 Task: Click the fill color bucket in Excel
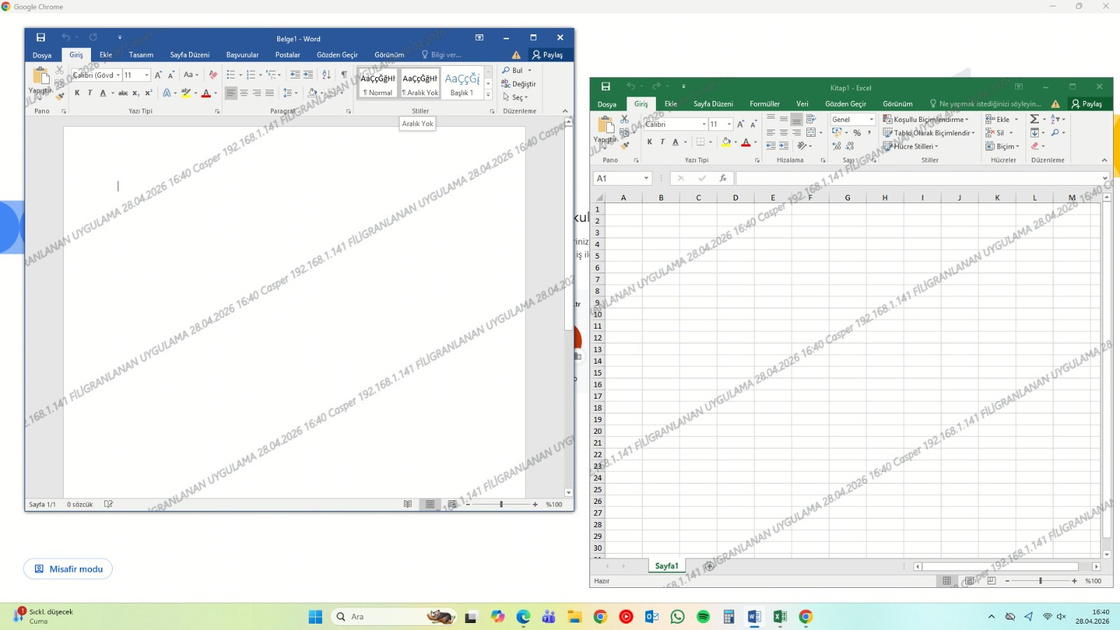pyautogui.click(x=726, y=142)
